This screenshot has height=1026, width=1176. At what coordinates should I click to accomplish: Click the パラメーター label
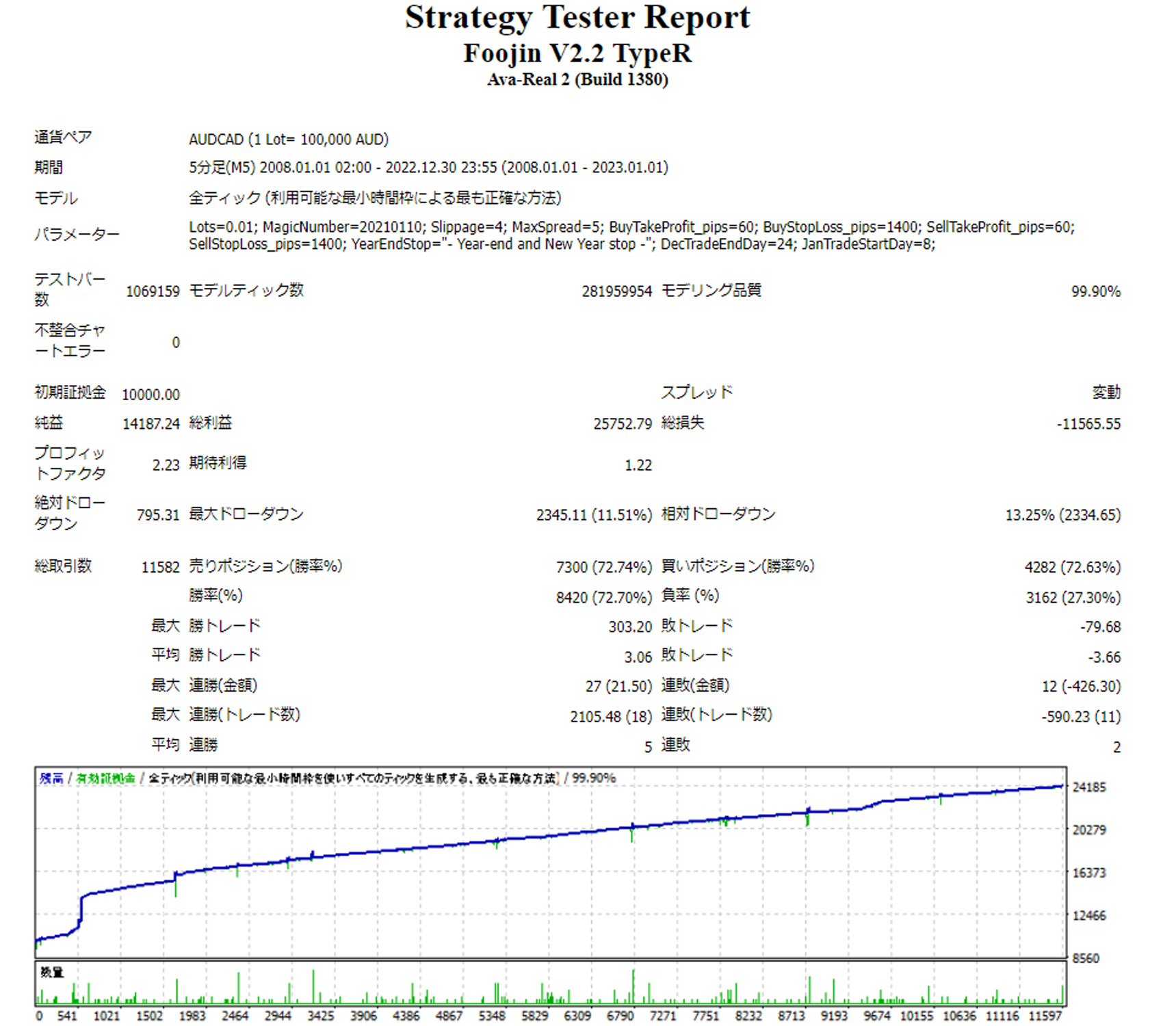(x=77, y=235)
